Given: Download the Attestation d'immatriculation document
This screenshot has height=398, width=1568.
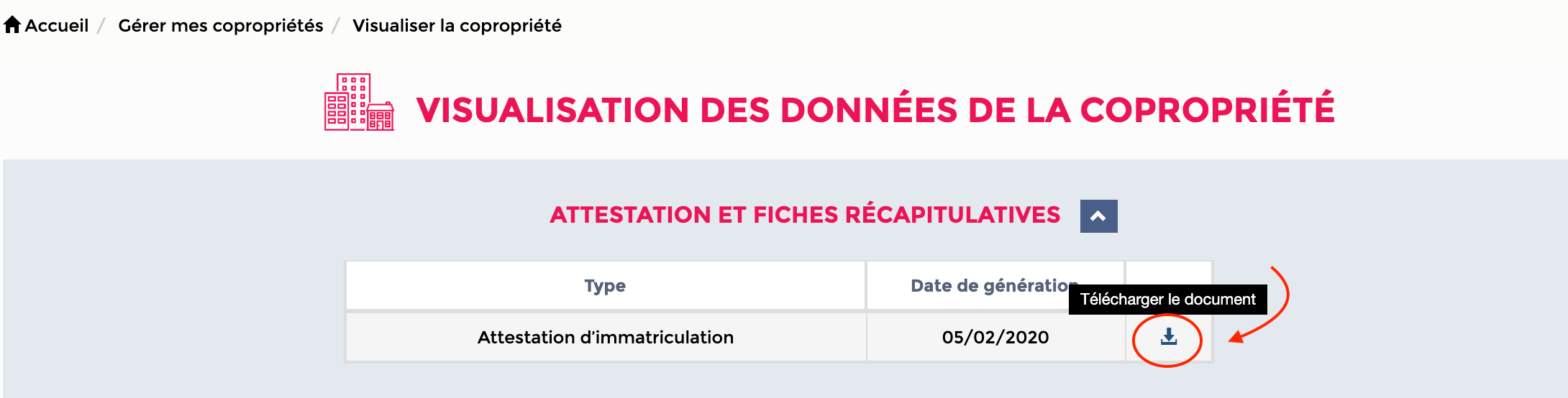Looking at the screenshot, I should [x=1169, y=337].
